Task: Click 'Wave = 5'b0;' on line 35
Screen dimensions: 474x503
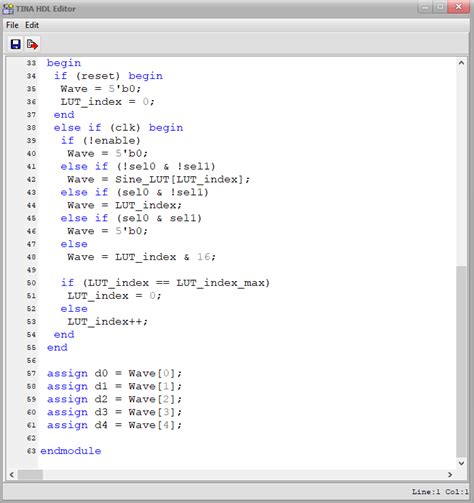Action: (x=101, y=89)
